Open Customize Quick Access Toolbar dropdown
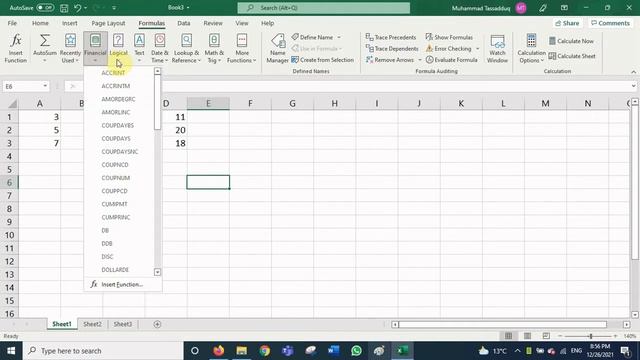The image size is (640, 360). 114,8
